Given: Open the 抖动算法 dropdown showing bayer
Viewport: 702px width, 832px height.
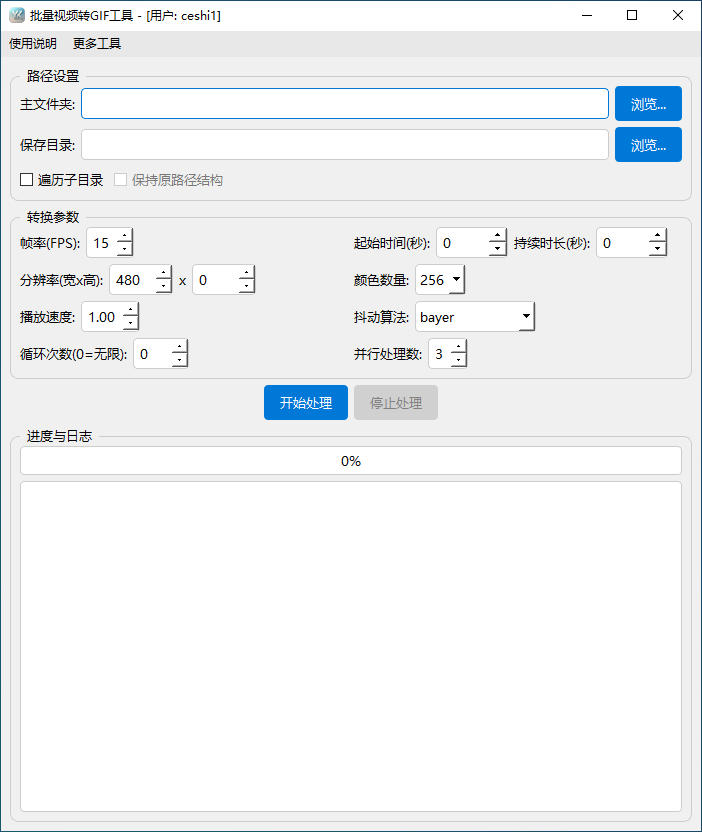Looking at the screenshot, I should pos(475,317).
